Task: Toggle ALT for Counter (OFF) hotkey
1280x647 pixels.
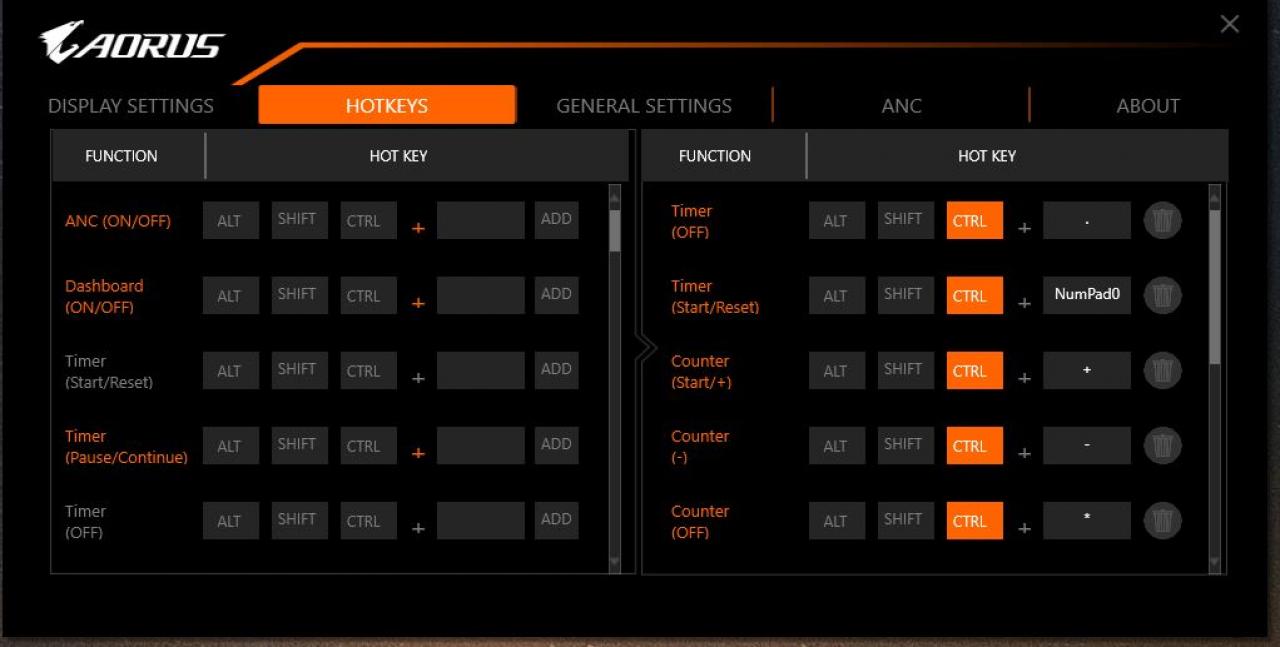Action: pos(837,521)
